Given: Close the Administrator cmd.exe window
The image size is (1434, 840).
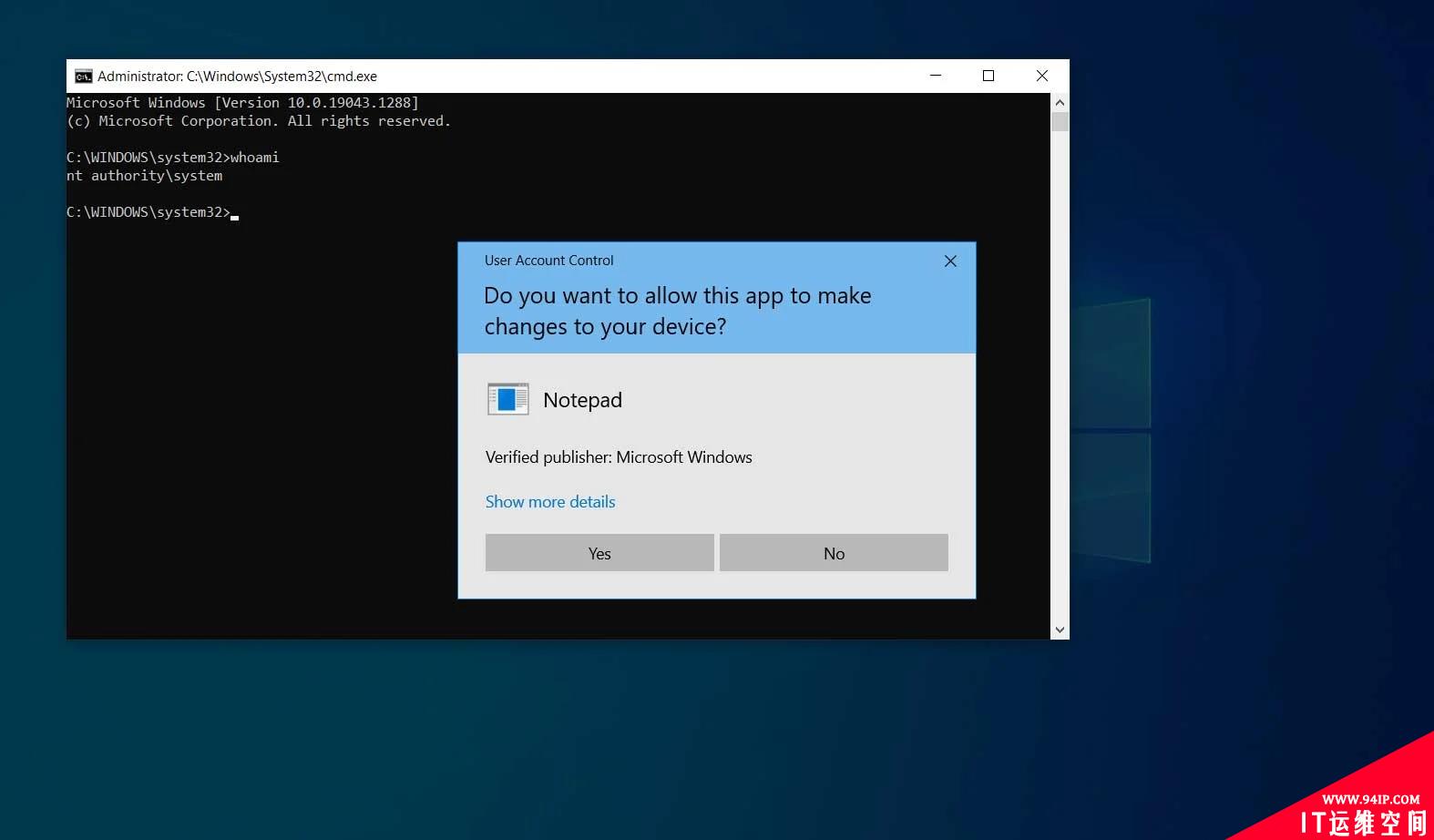Looking at the screenshot, I should pos(1042,76).
